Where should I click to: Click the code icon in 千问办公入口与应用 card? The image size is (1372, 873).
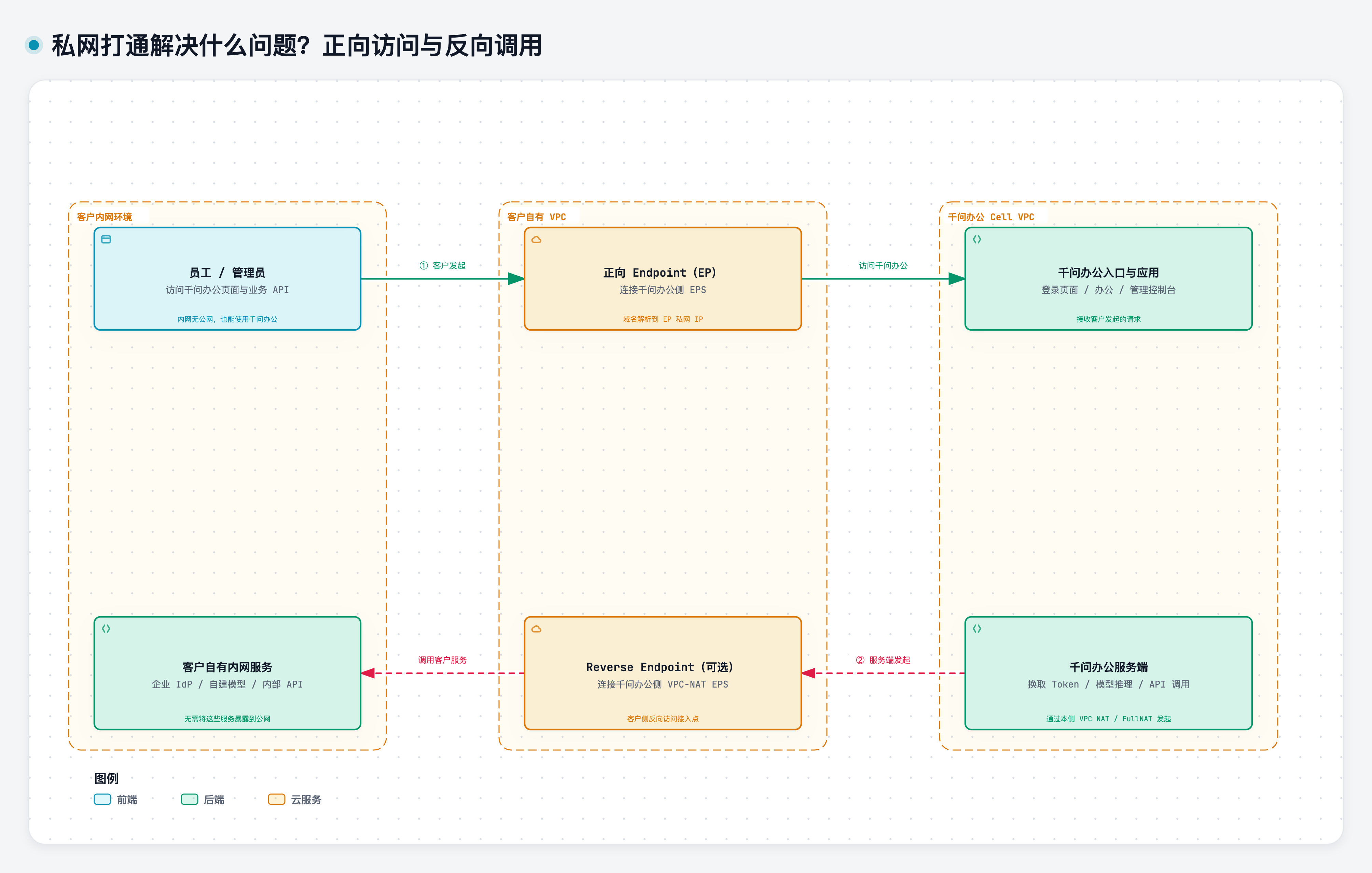[x=976, y=239]
